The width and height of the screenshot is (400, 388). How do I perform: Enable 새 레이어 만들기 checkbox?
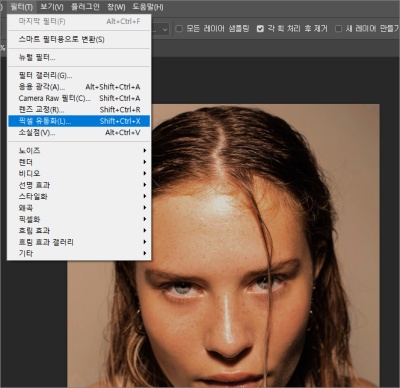(338, 29)
